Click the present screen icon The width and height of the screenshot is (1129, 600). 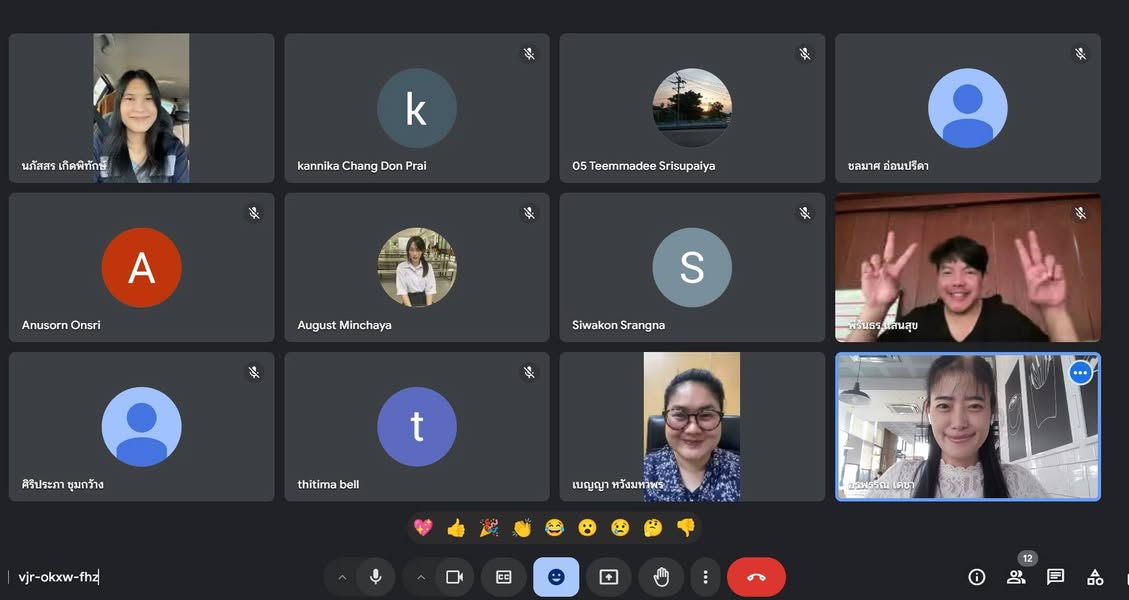(x=608, y=577)
